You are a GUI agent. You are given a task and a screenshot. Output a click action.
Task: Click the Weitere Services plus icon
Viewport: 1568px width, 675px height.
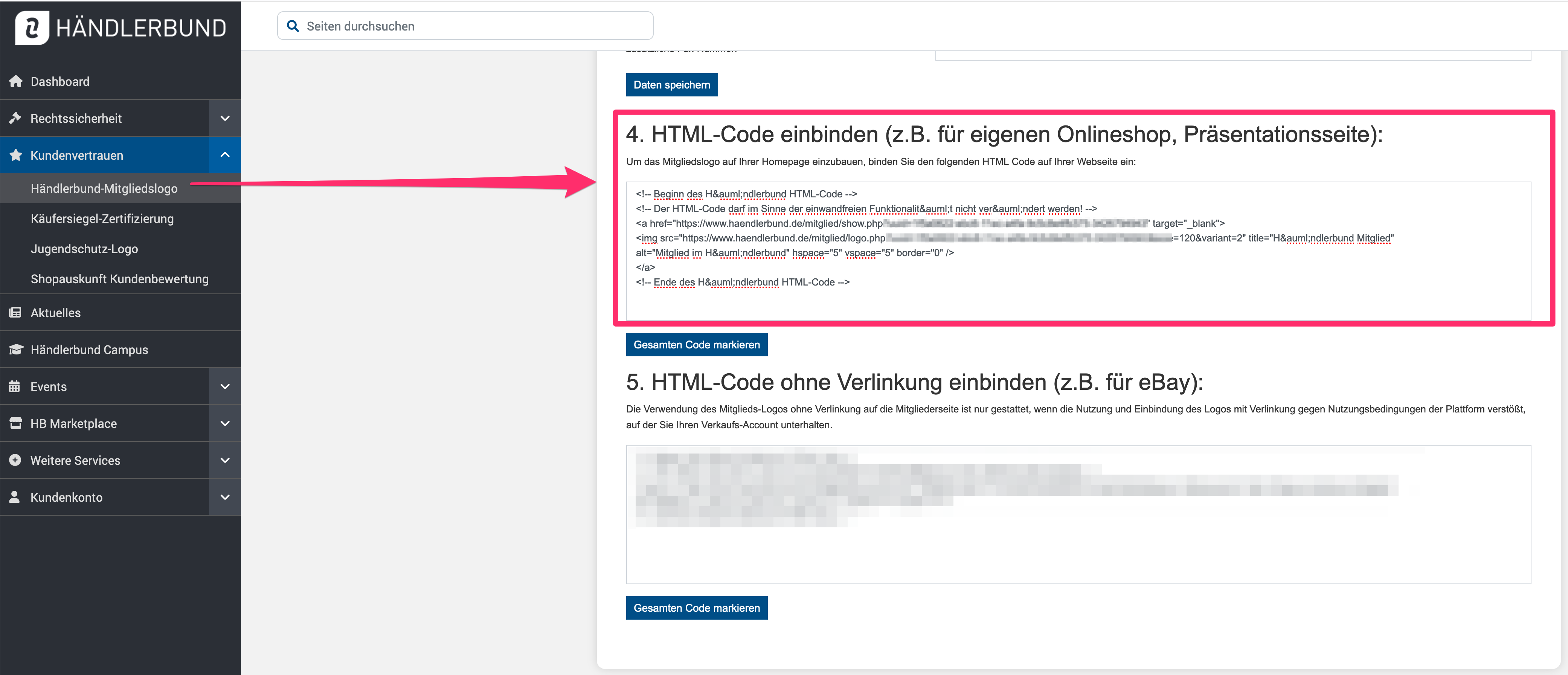pos(15,460)
